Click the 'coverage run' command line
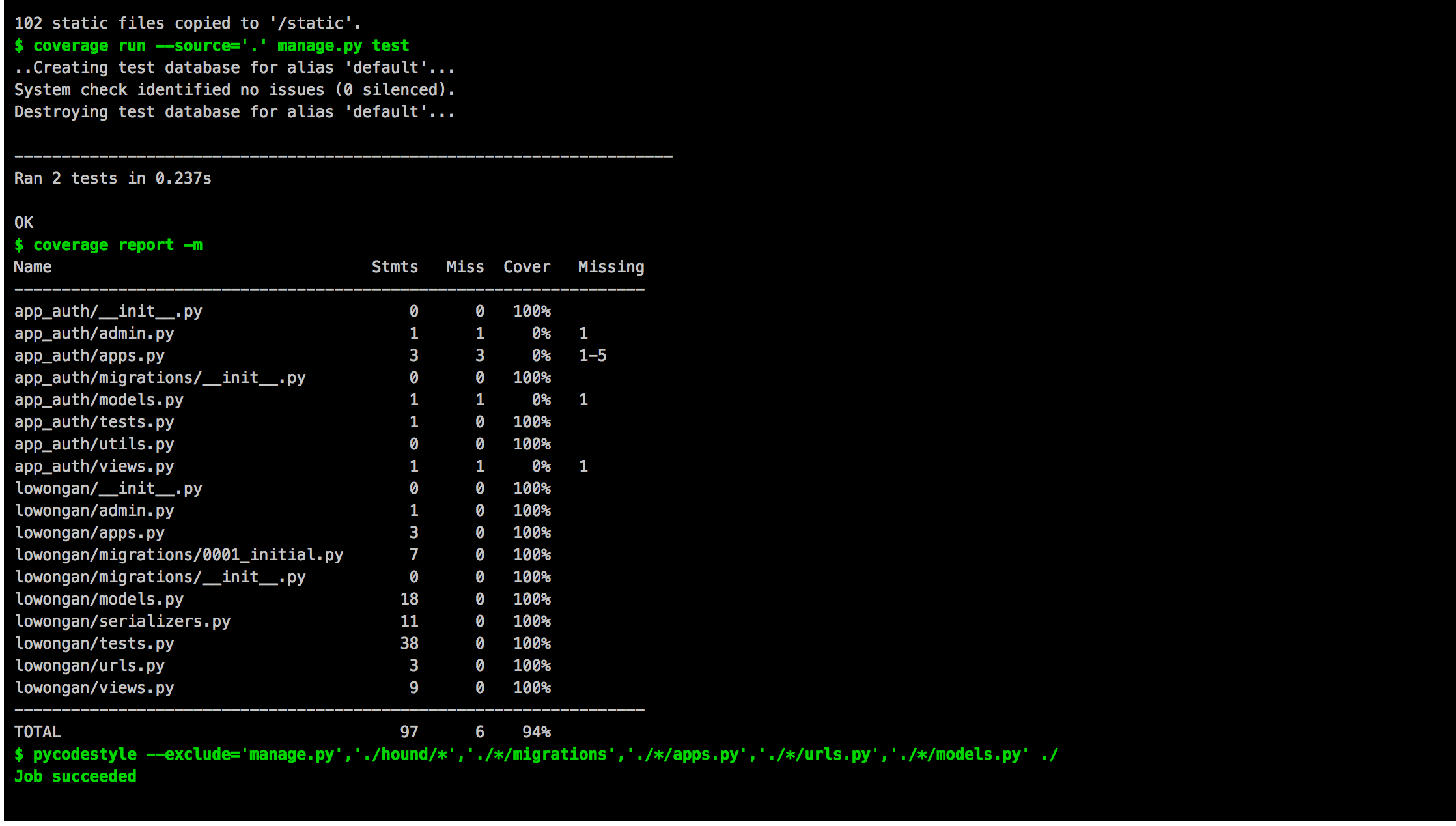The width and height of the screenshot is (1456, 826). tap(212, 46)
